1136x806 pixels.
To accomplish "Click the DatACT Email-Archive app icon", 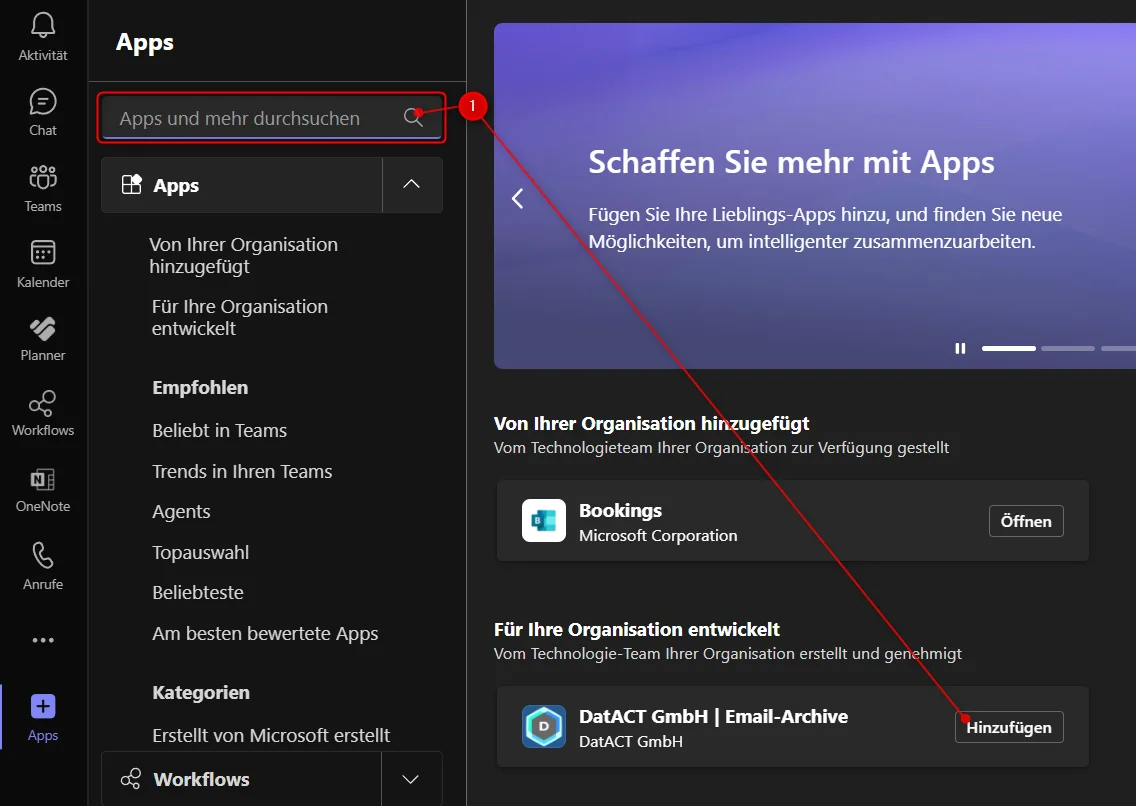I will point(543,726).
